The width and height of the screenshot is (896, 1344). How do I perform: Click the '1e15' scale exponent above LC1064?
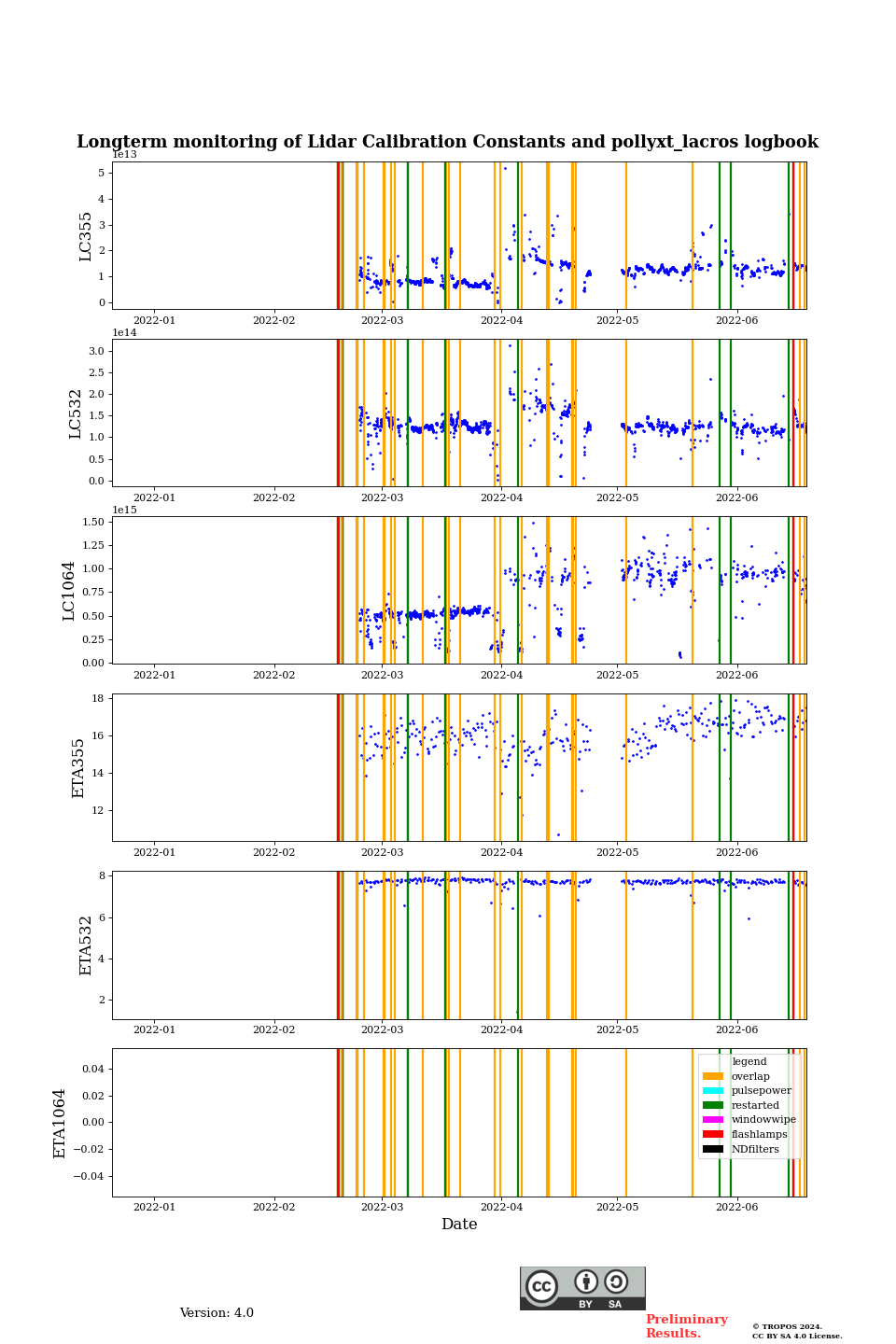point(124,510)
